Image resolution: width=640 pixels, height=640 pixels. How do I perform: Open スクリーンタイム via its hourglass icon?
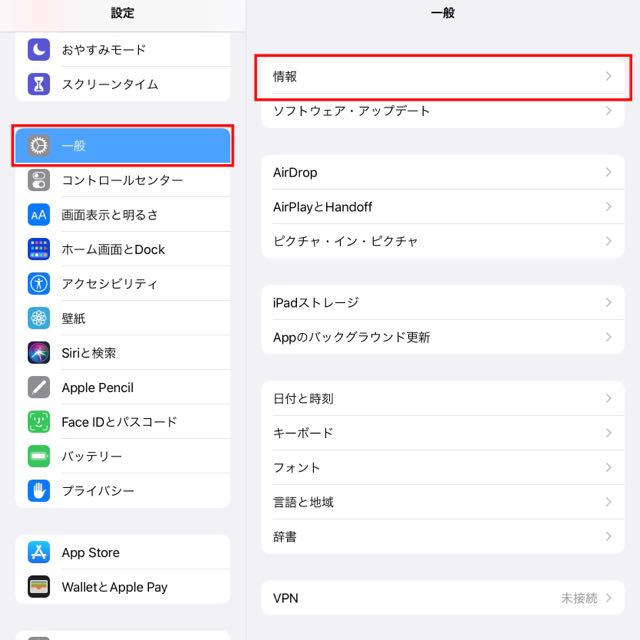coord(39,84)
